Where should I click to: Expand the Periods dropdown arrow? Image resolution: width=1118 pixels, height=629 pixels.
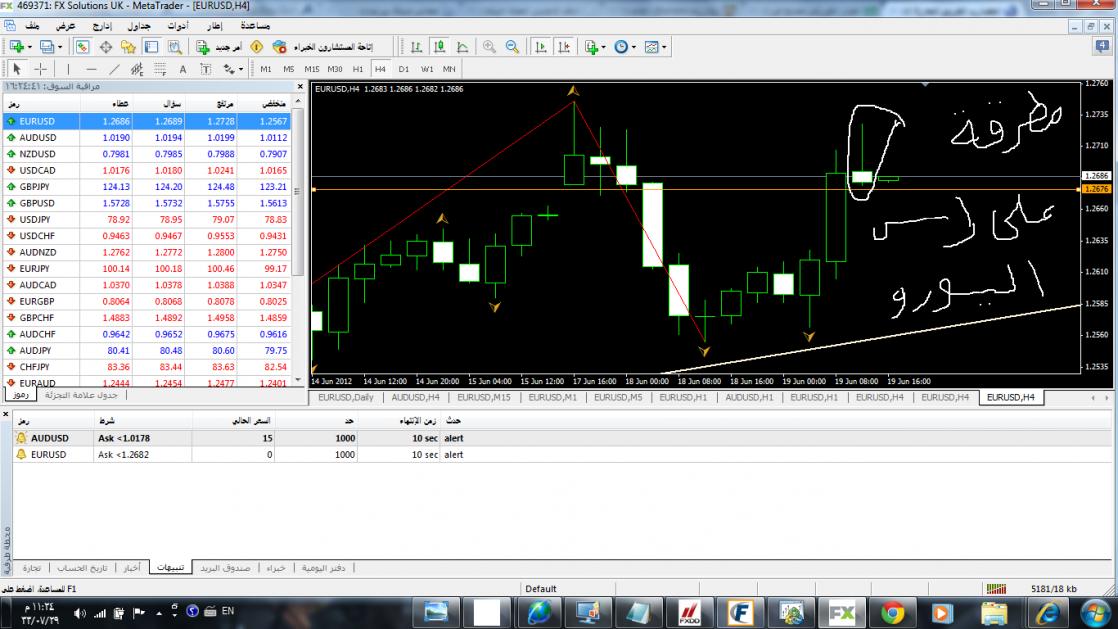coord(634,47)
